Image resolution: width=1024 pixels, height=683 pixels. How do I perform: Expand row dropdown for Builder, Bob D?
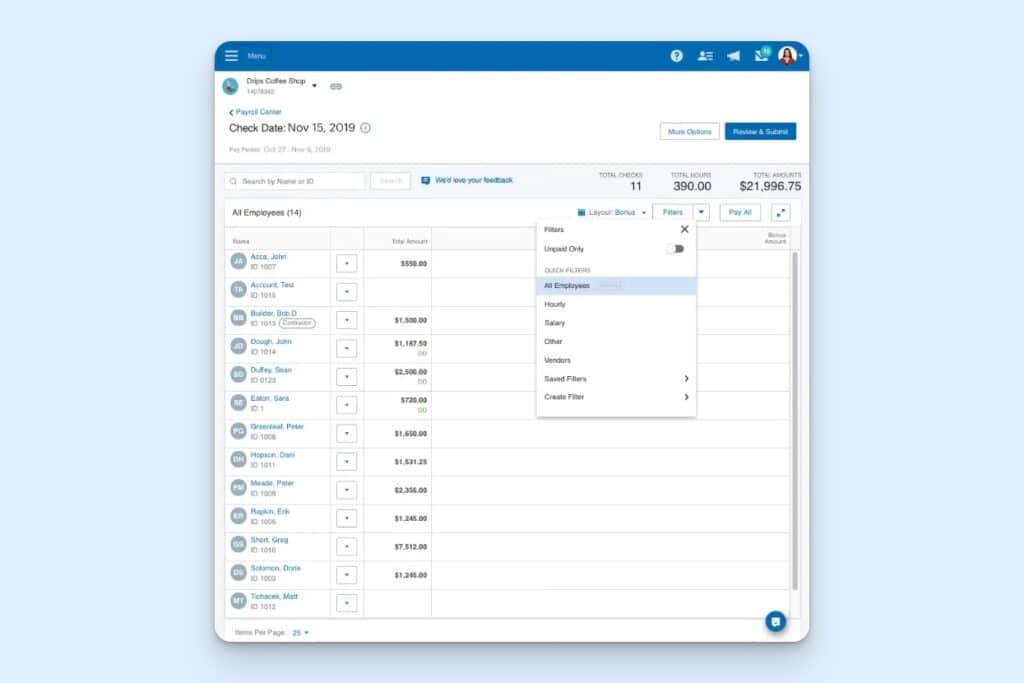347,320
